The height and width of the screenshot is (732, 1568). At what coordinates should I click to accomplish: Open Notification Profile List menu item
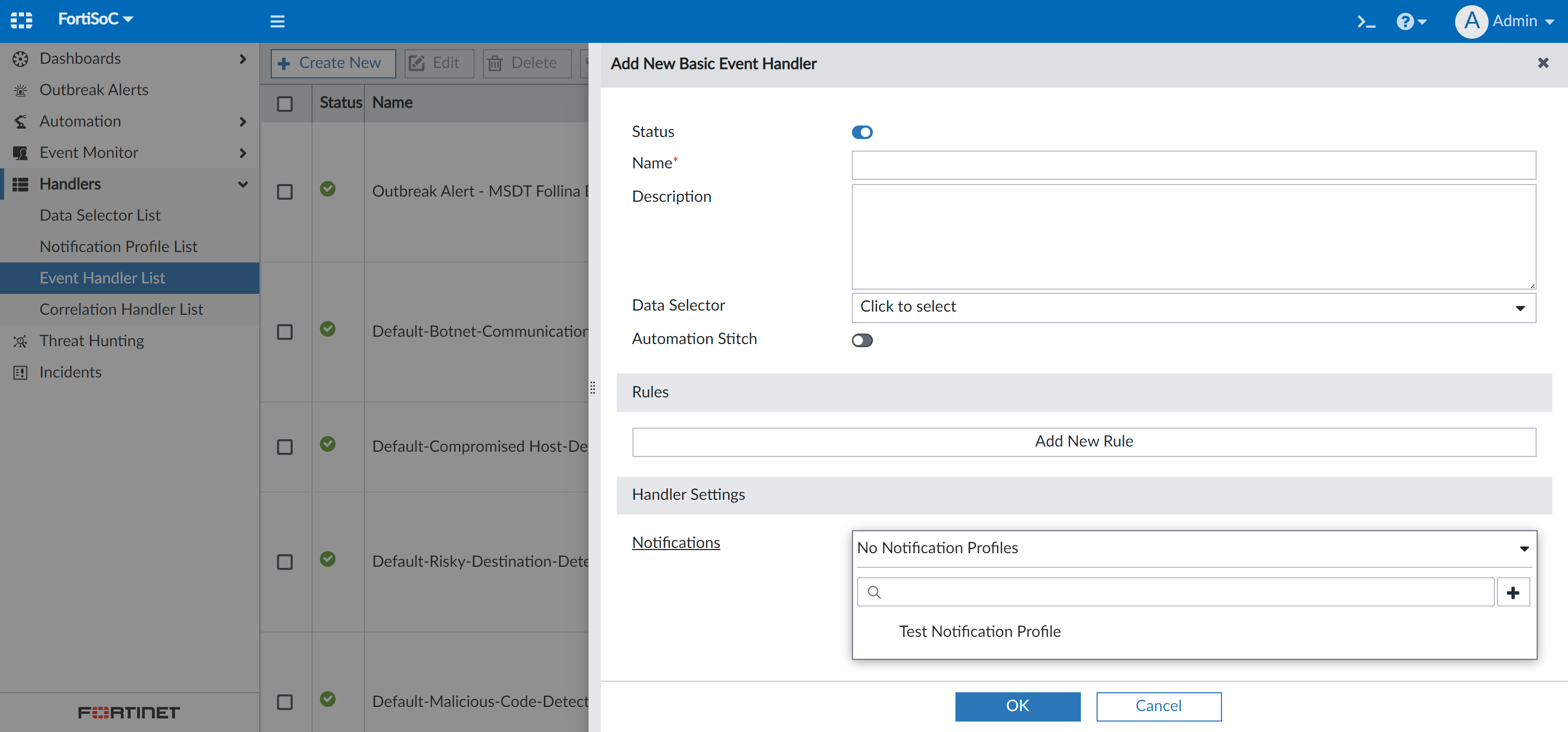click(118, 247)
